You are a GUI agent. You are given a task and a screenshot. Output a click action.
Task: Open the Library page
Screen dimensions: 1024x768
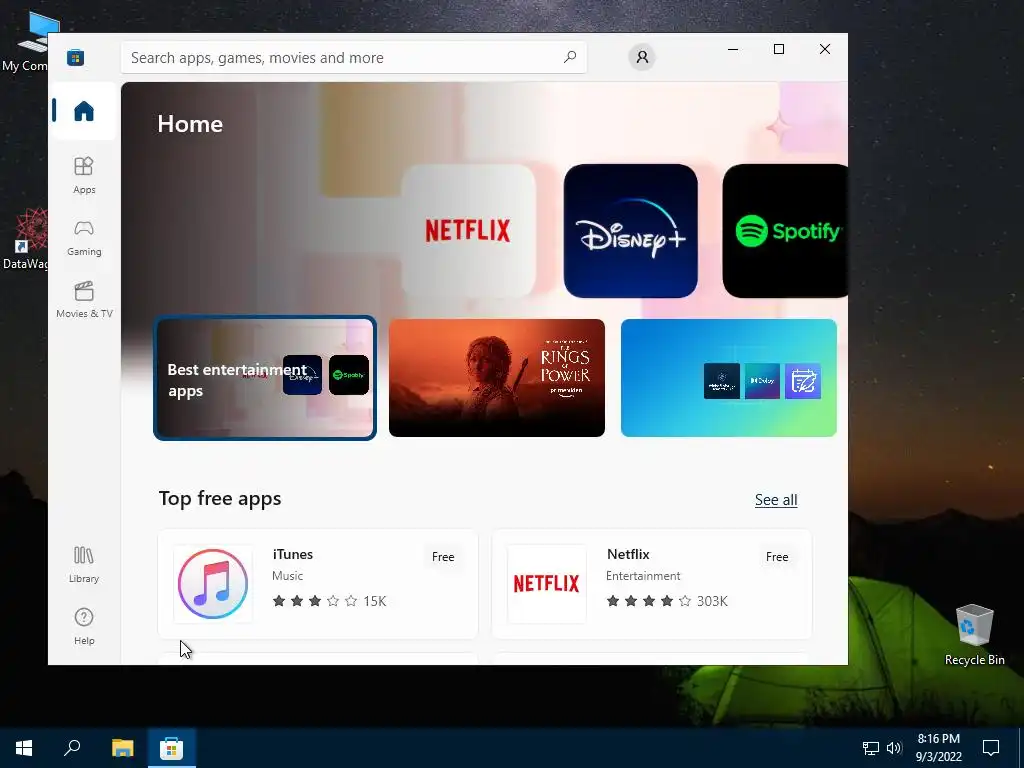84,564
